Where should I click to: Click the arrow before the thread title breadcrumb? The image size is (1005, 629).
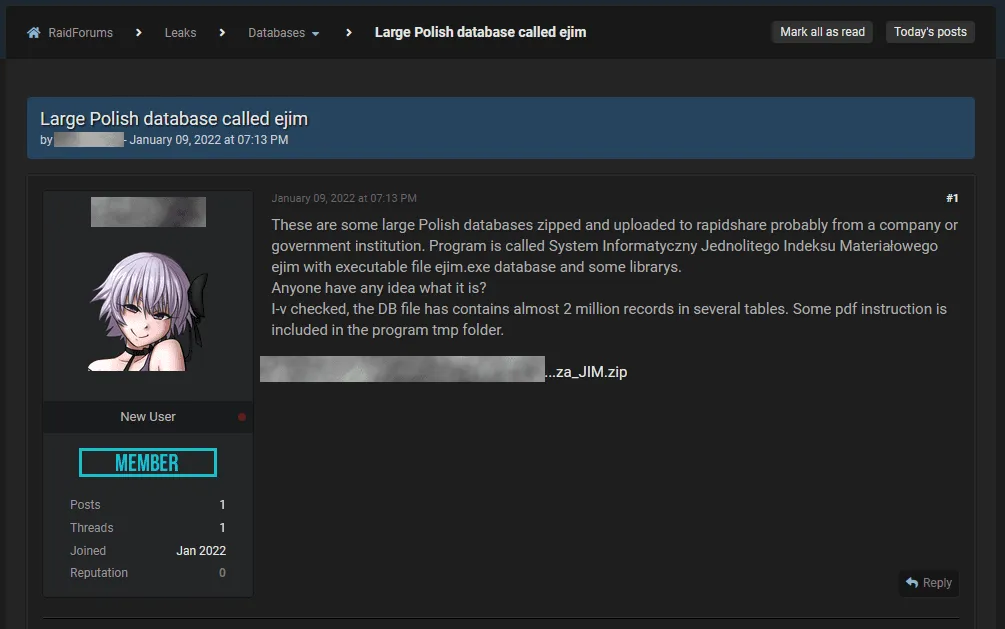pyautogui.click(x=348, y=32)
